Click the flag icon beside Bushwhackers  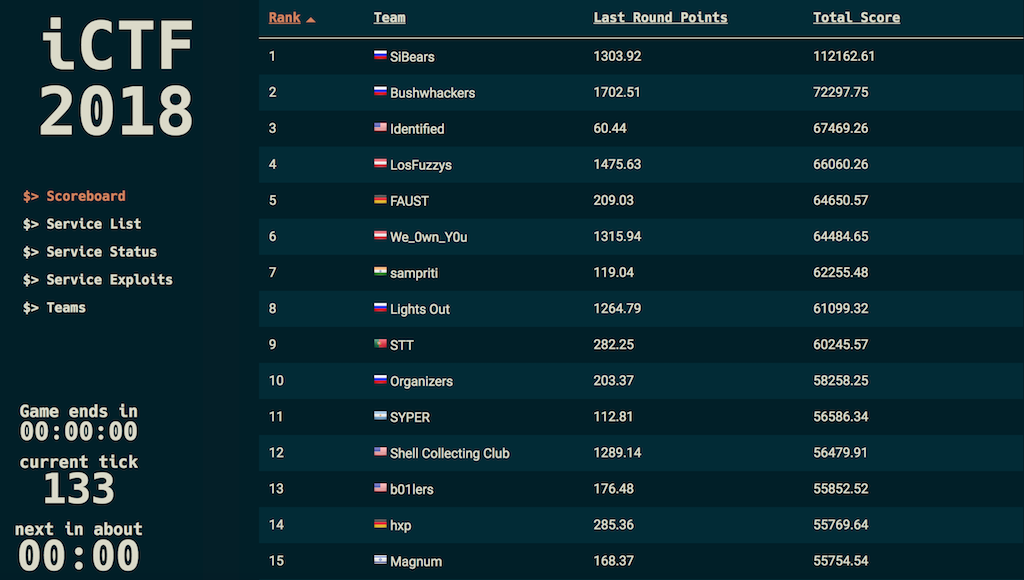coord(380,91)
